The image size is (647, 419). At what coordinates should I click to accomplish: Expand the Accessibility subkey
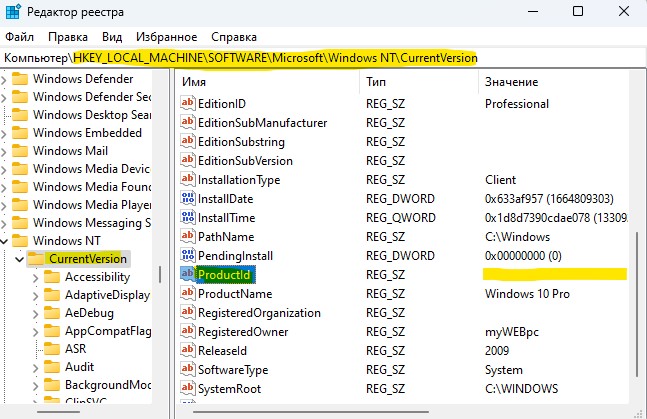pyautogui.click(x=35, y=278)
